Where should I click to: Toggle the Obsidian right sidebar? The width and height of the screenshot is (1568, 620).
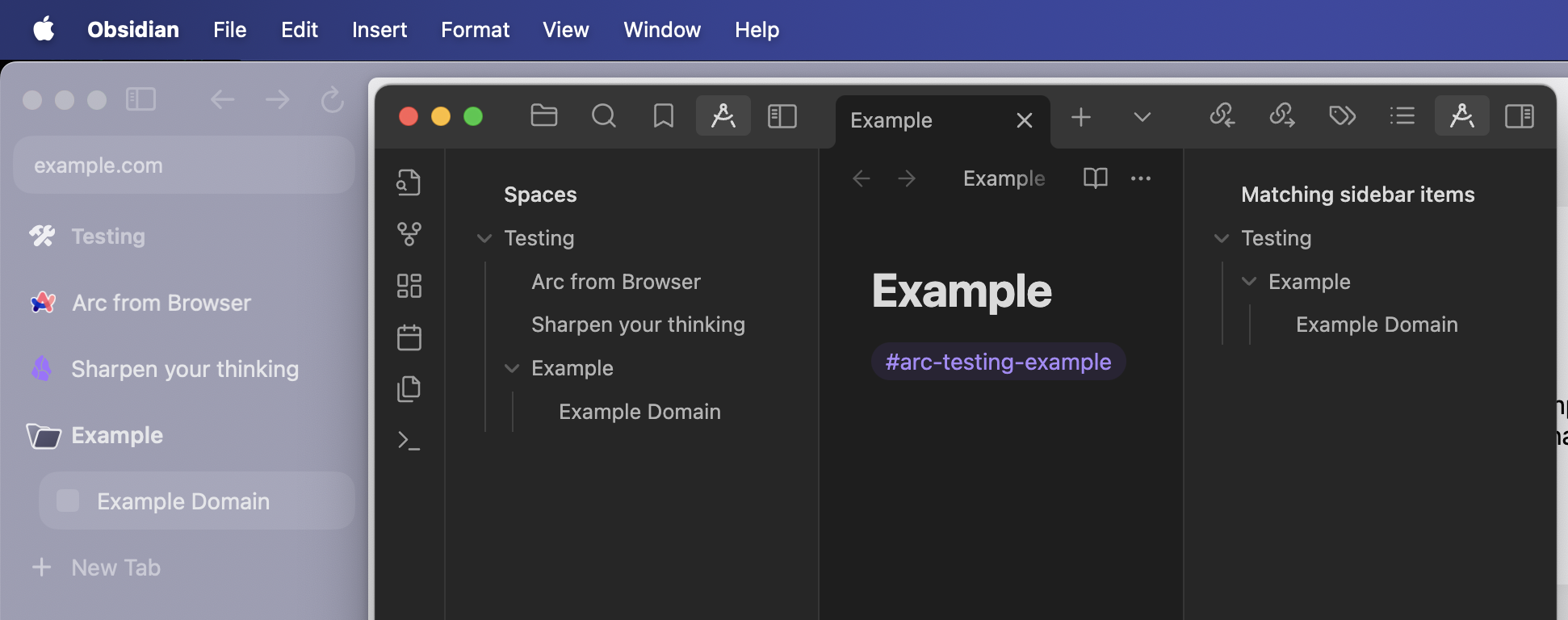(x=1520, y=116)
